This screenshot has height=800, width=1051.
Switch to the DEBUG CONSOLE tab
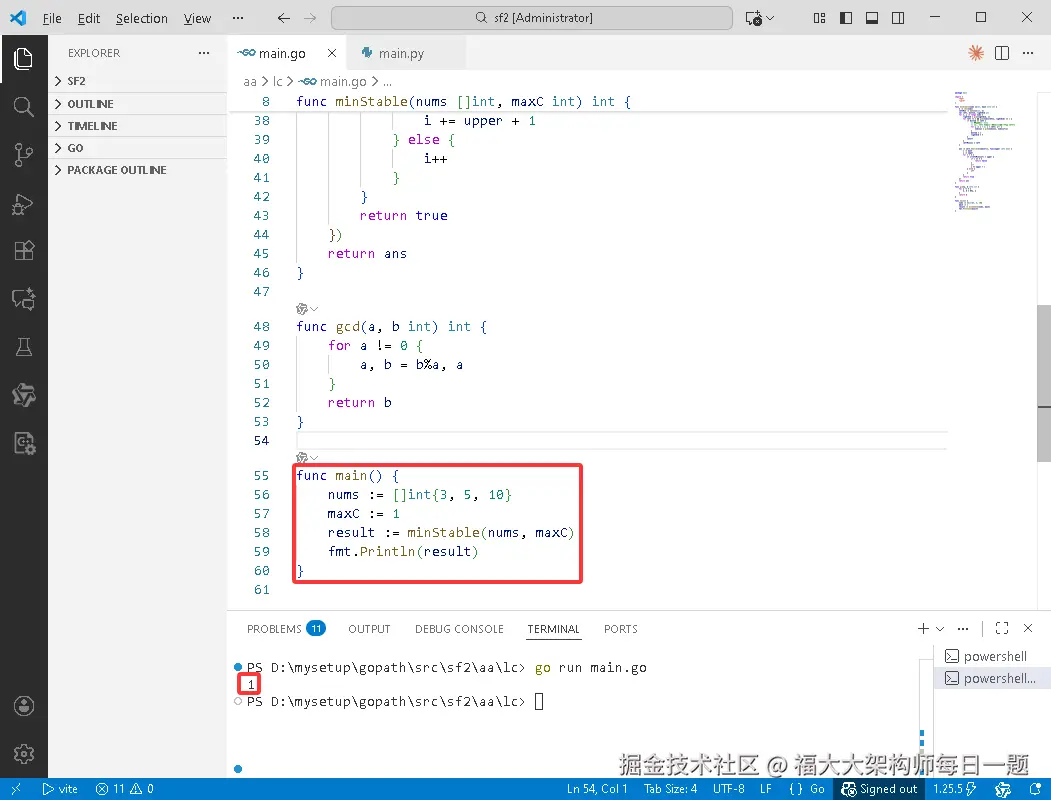(x=459, y=628)
